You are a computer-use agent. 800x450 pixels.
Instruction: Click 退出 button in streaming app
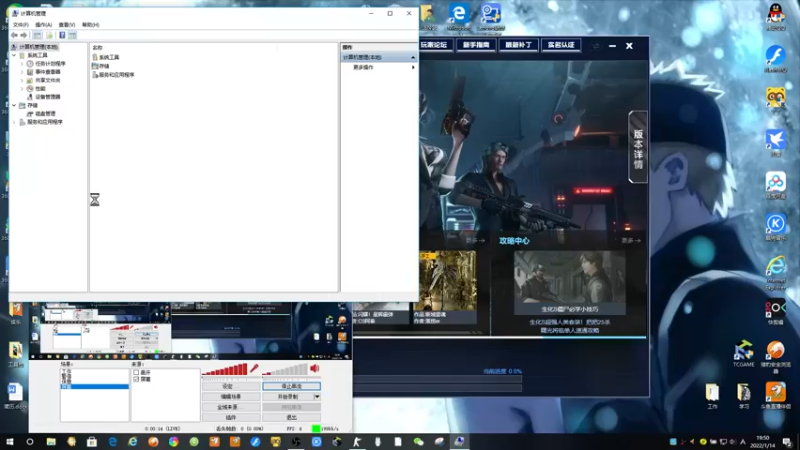tap(291, 417)
